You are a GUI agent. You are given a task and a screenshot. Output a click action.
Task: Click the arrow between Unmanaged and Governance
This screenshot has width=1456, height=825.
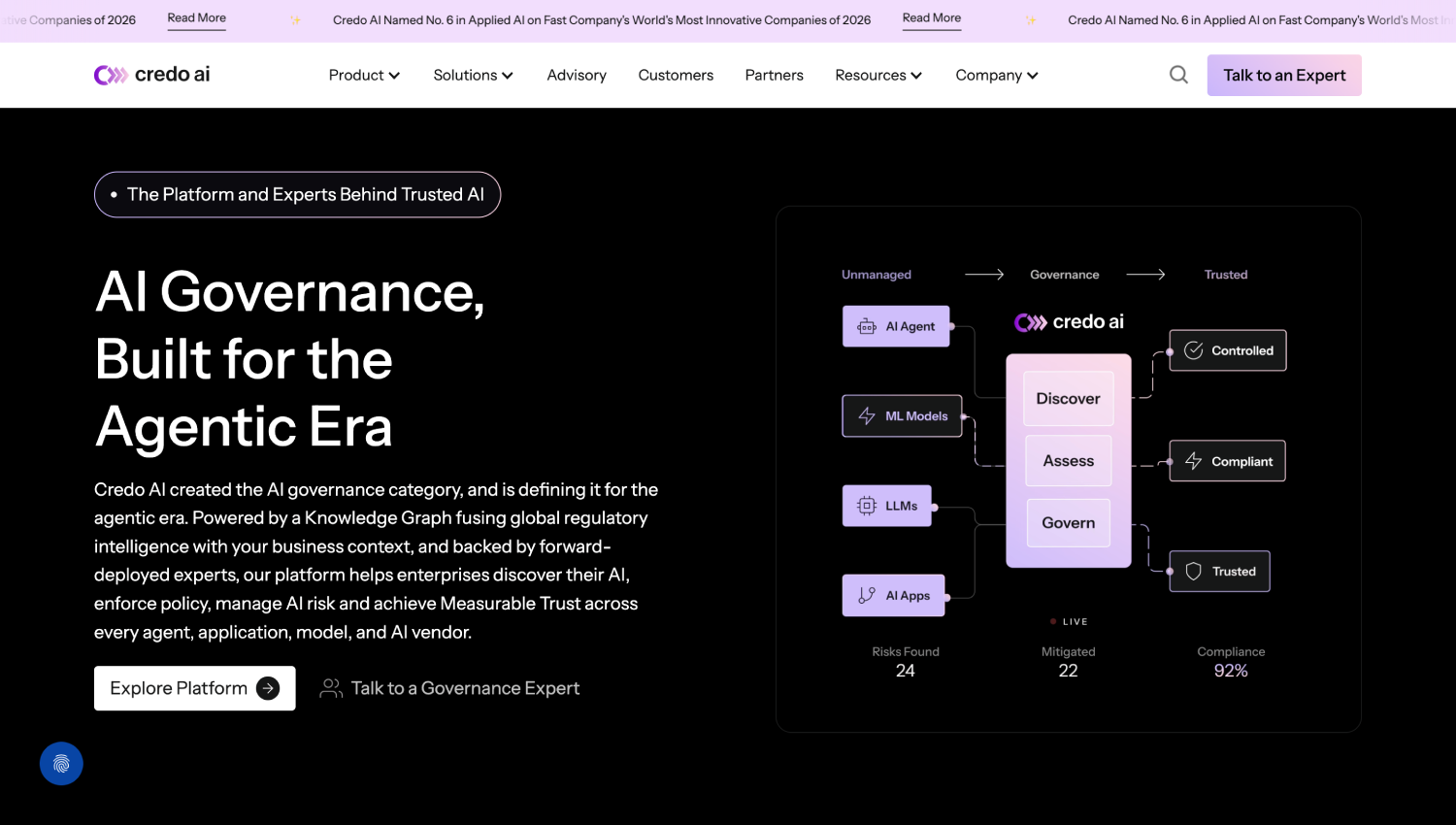[x=984, y=275]
